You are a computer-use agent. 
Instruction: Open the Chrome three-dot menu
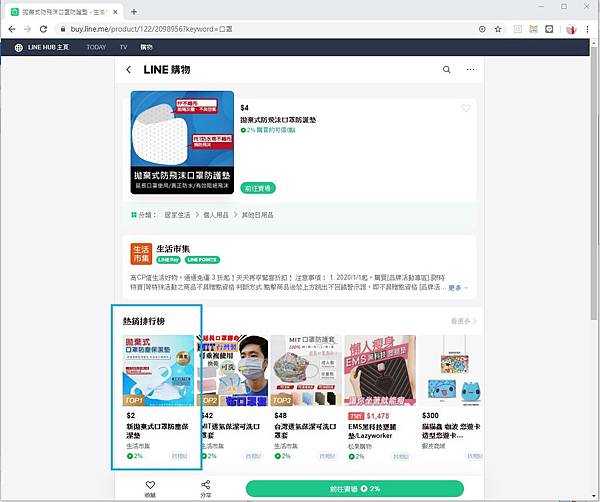(587, 29)
